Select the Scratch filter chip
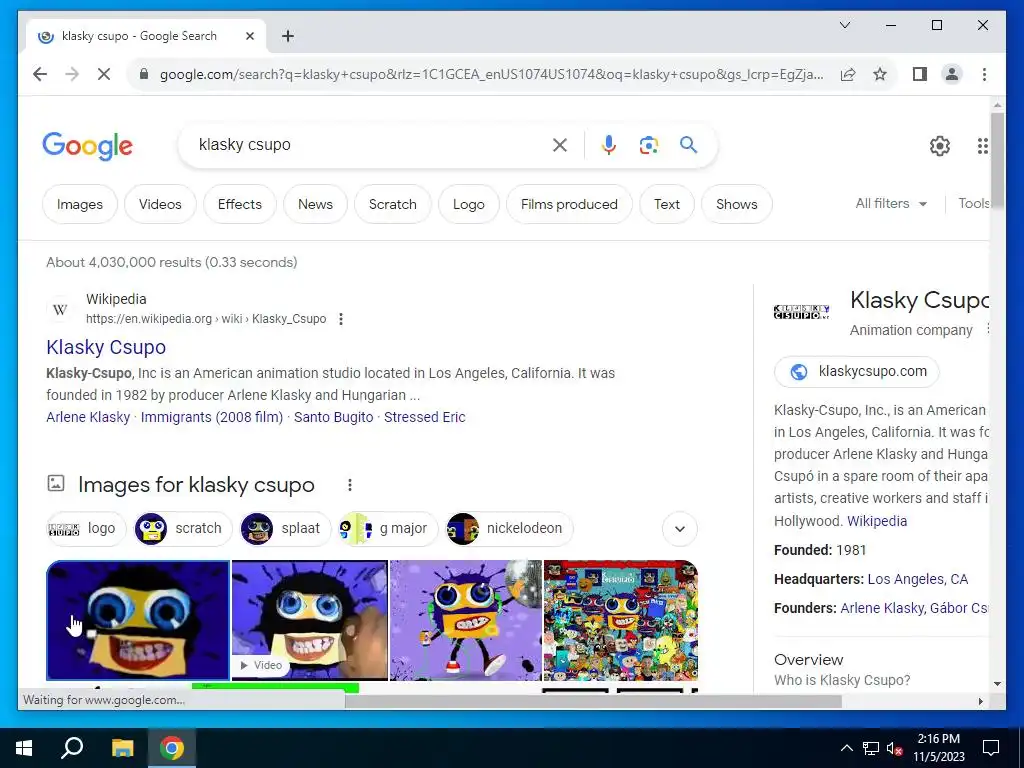 tap(392, 204)
